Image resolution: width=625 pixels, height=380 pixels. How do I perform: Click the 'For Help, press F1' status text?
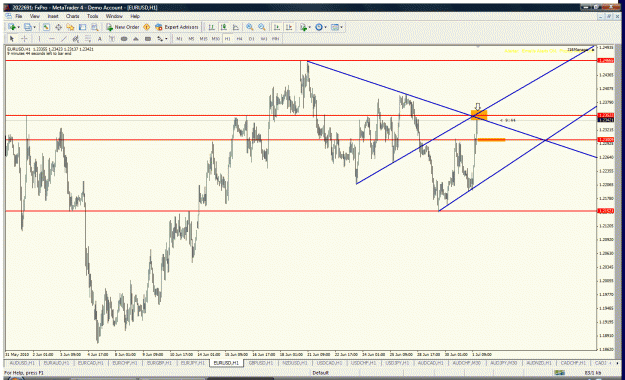[24, 373]
